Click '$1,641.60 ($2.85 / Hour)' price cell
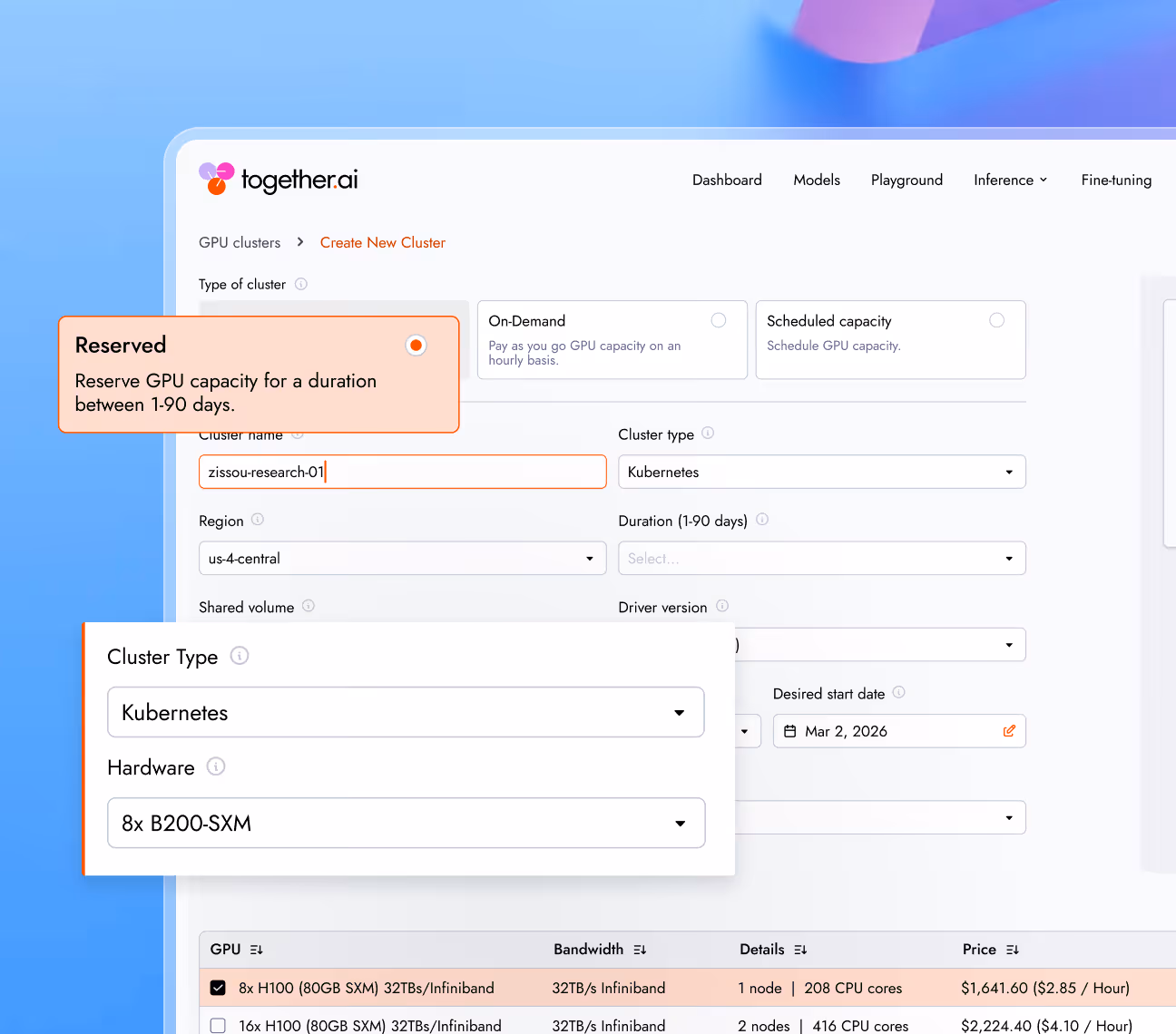 1045,988
